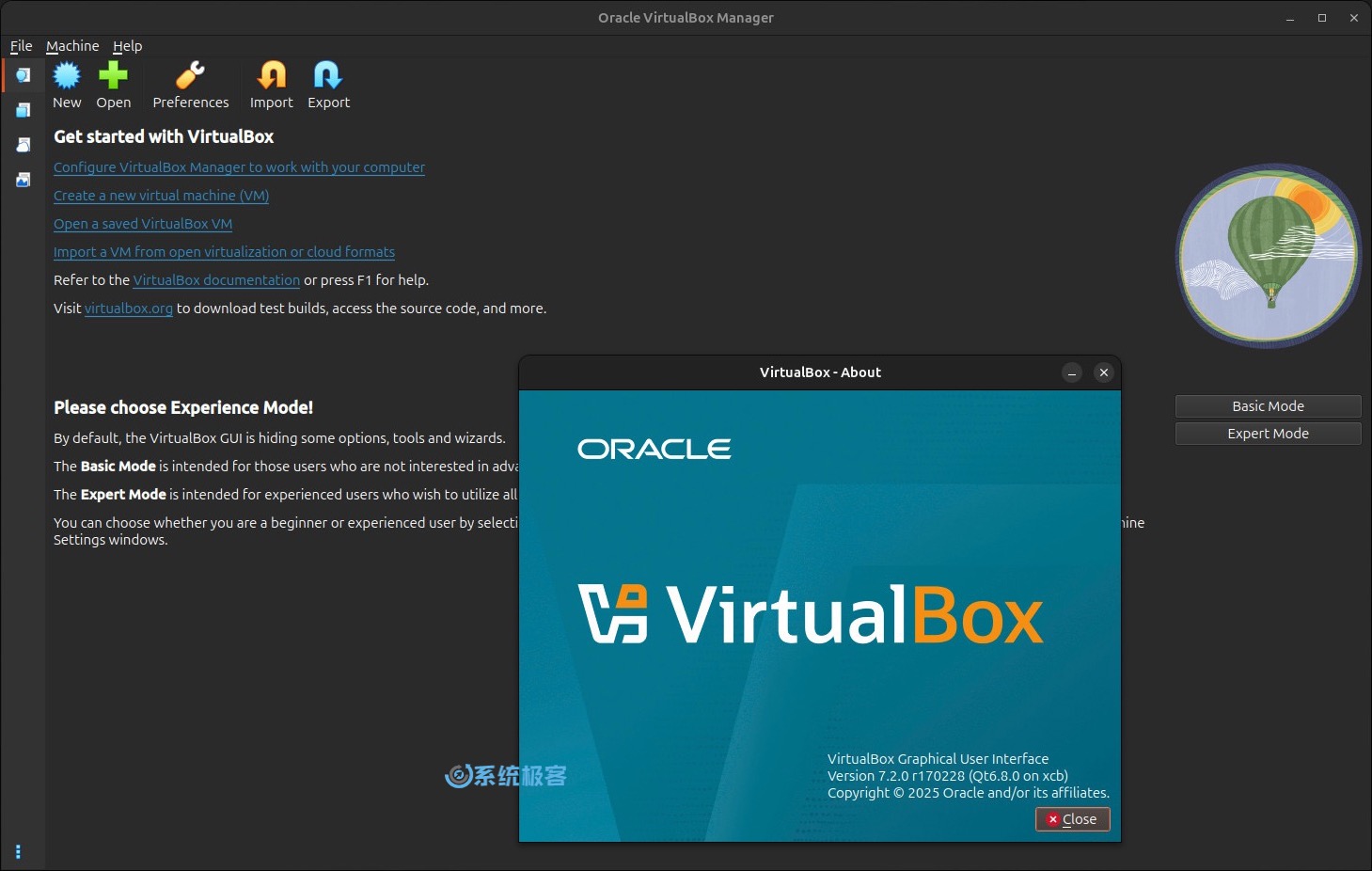1372x871 pixels.
Task: Follow the Configure VirtualBox Manager link
Action: pos(239,167)
